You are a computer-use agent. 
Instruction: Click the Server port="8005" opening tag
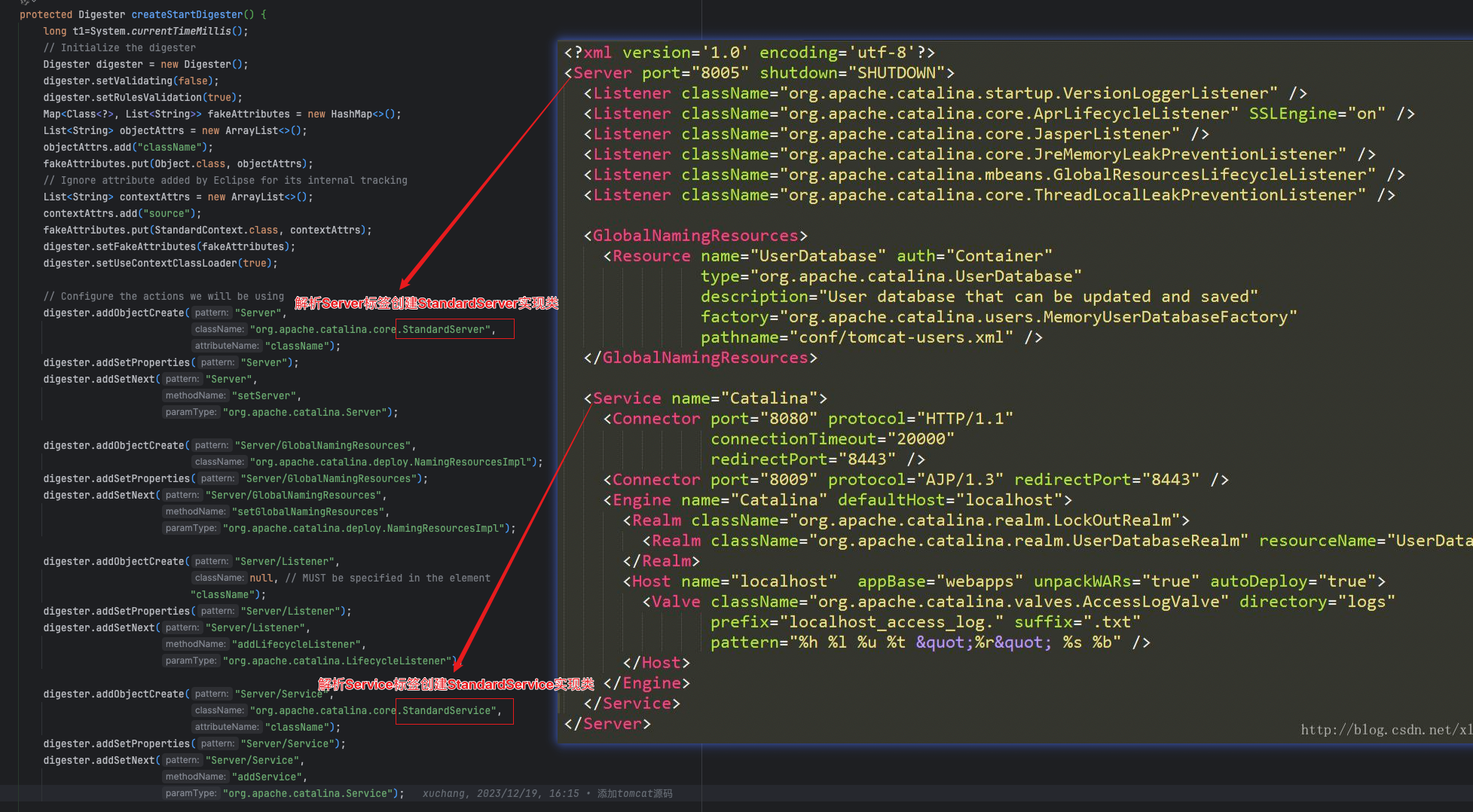tap(759, 72)
